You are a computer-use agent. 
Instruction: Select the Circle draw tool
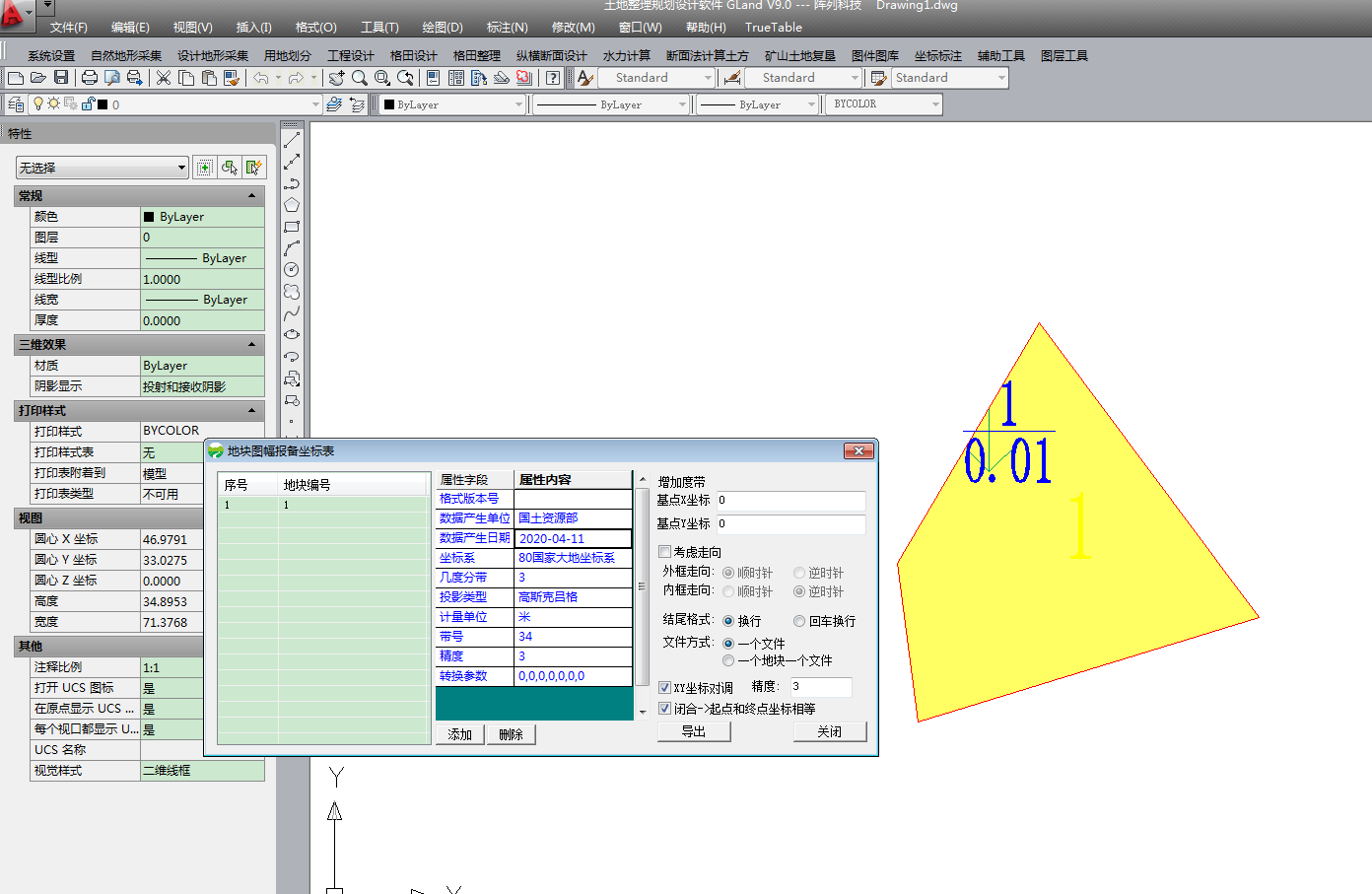[292, 270]
